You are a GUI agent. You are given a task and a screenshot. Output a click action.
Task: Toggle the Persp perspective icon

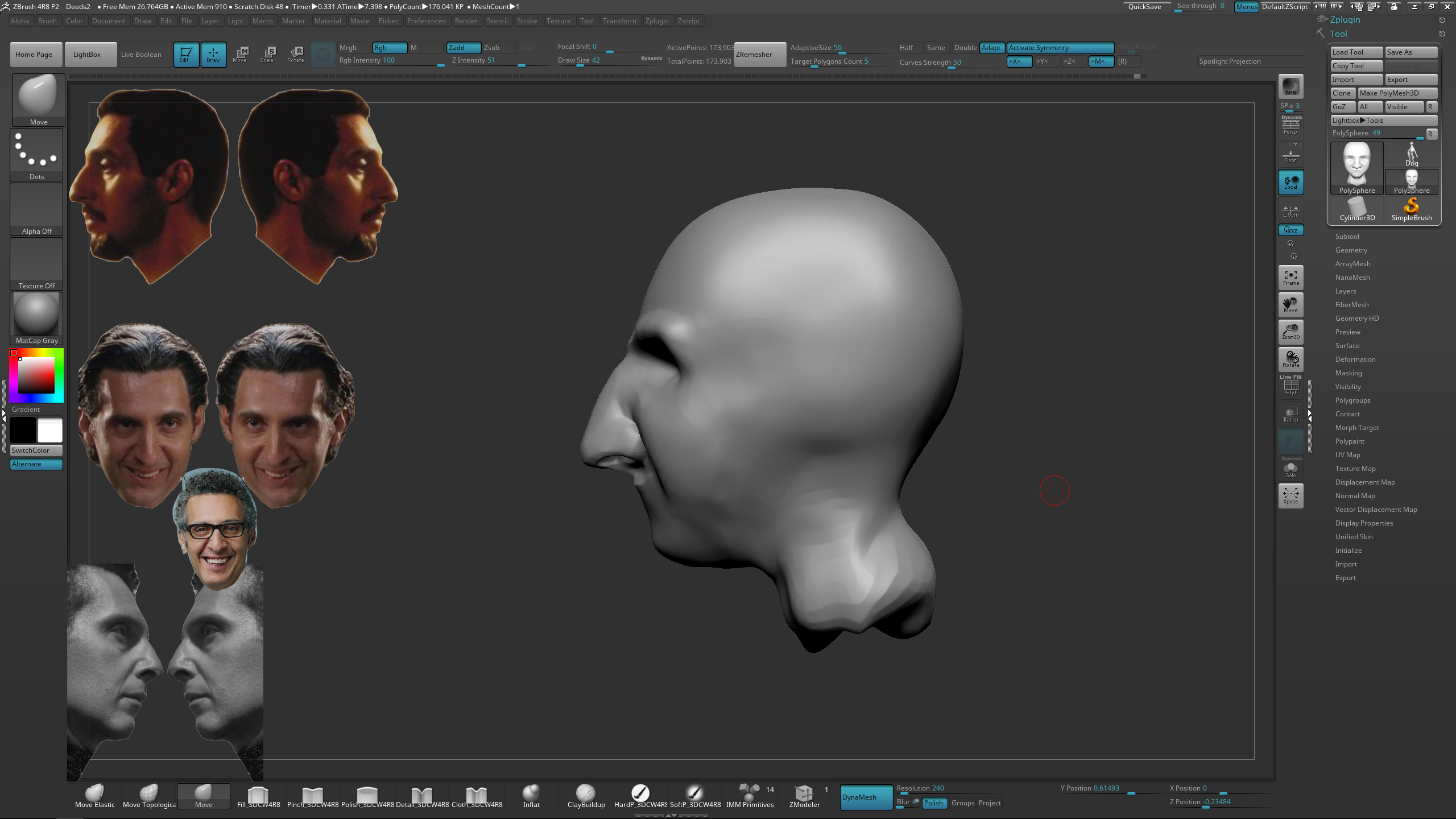click(1290, 126)
